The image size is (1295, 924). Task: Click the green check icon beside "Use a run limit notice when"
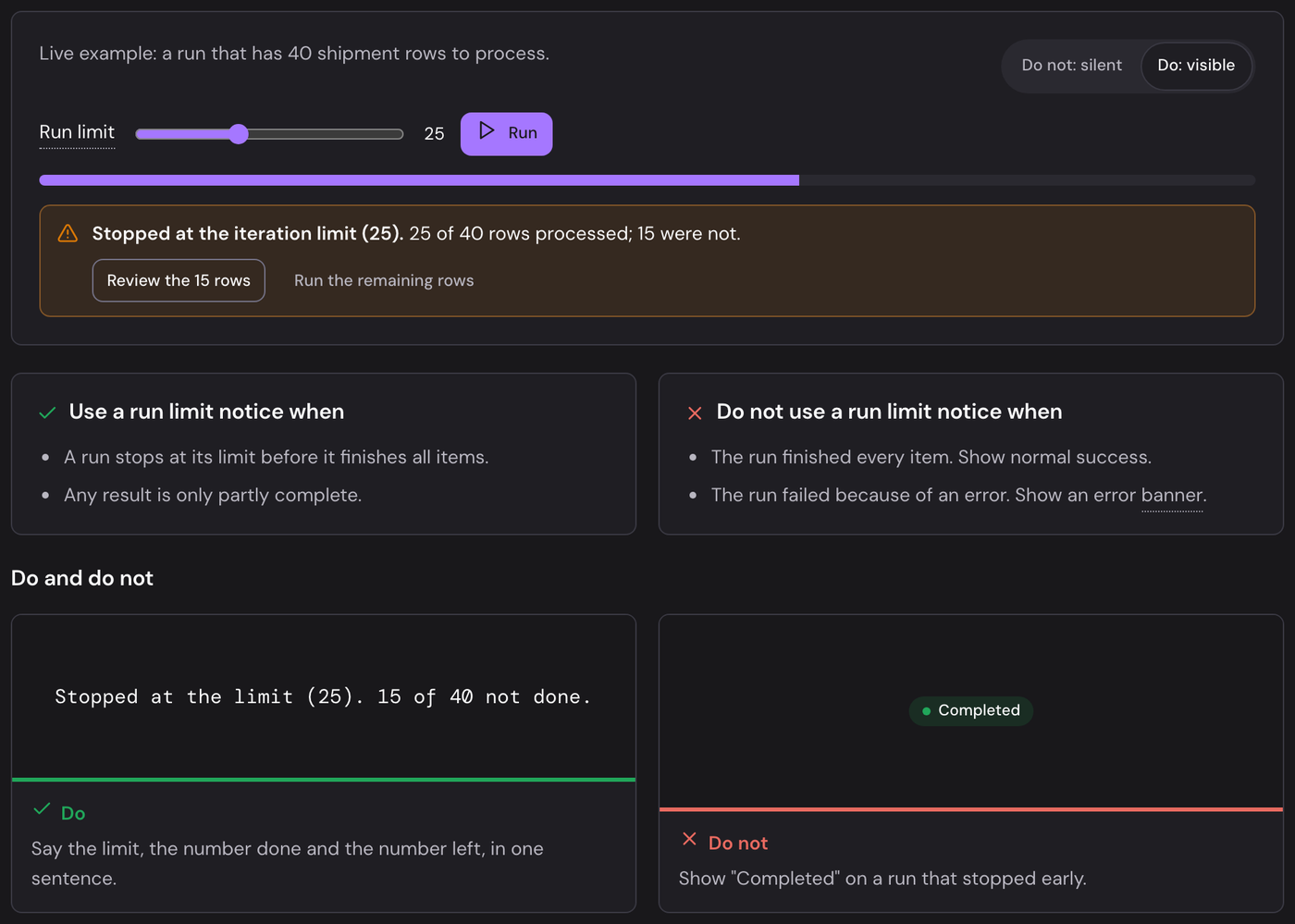pyautogui.click(x=47, y=413)
